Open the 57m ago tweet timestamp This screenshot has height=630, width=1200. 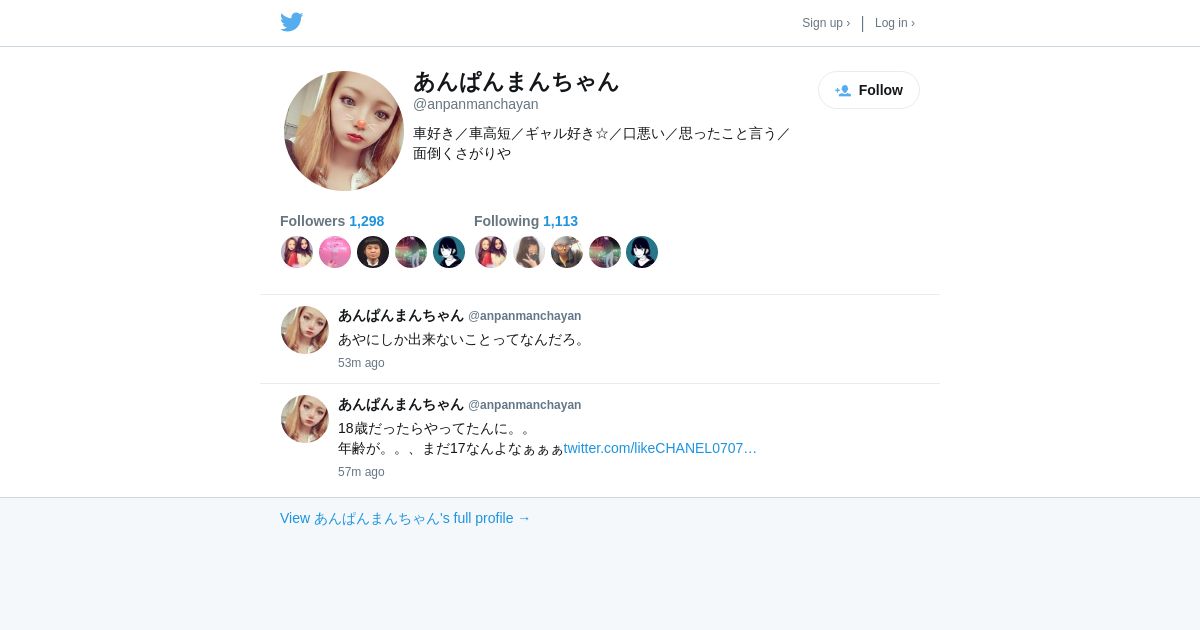click(361, 472)
